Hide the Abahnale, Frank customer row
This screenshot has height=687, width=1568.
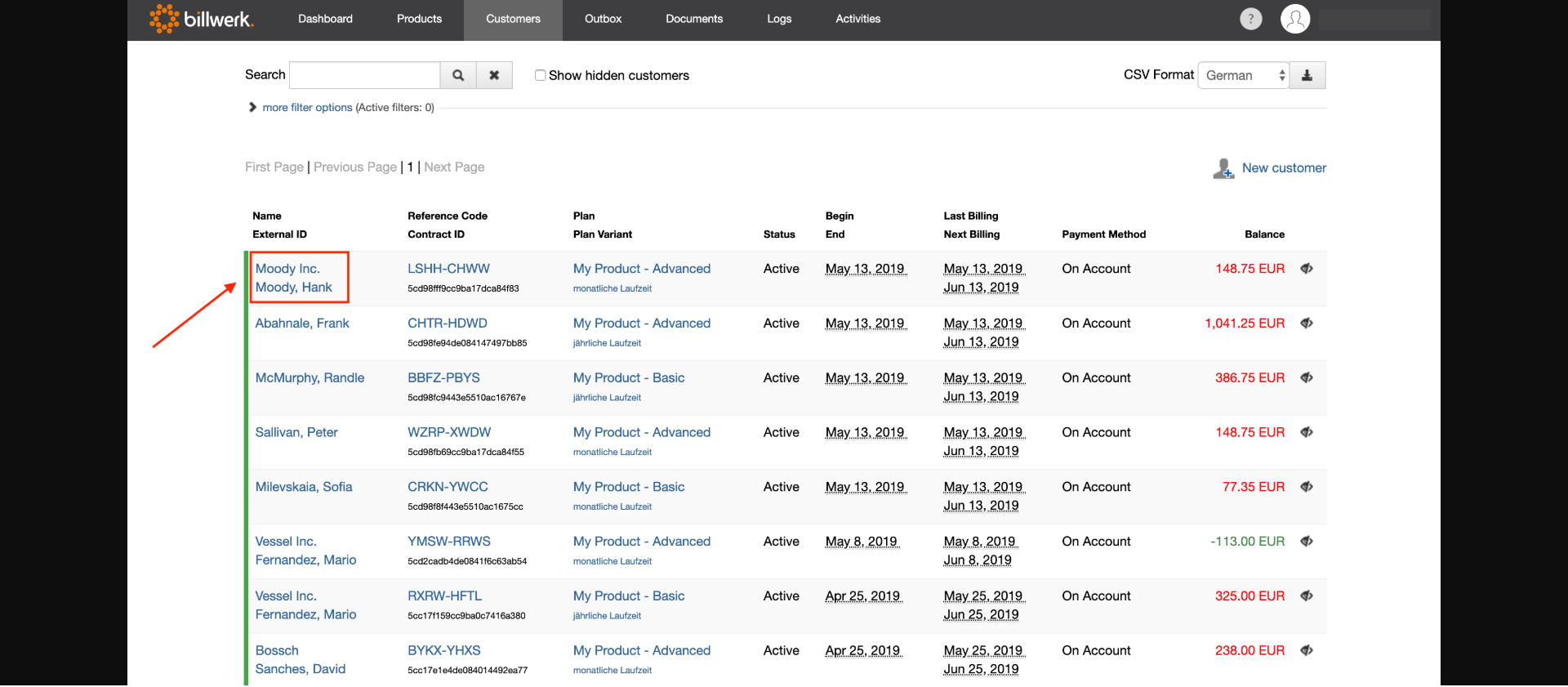tap(1307, 323)
